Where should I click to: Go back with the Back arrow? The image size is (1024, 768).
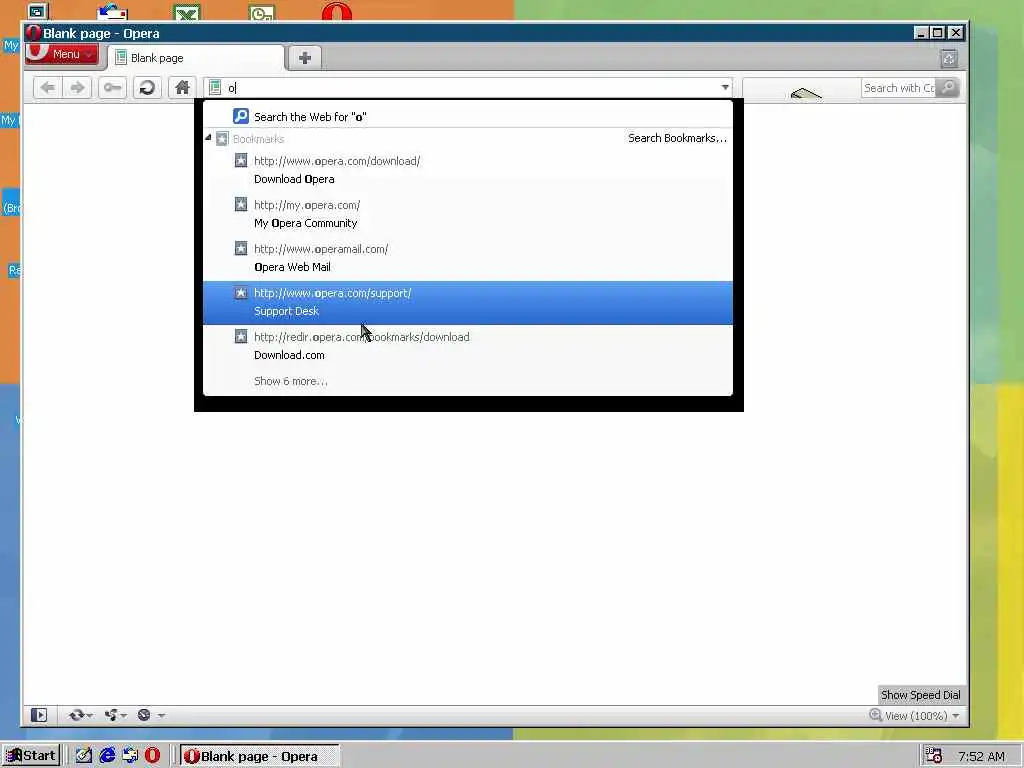pos(48,88)
